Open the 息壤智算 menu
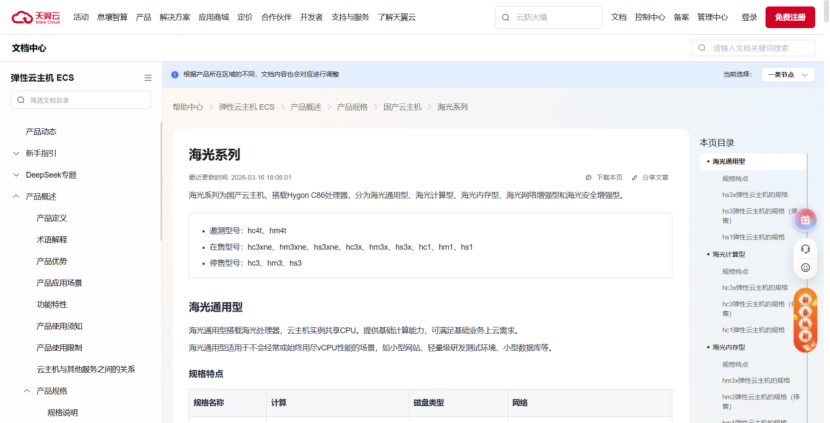830x423 pixels. 112,17
